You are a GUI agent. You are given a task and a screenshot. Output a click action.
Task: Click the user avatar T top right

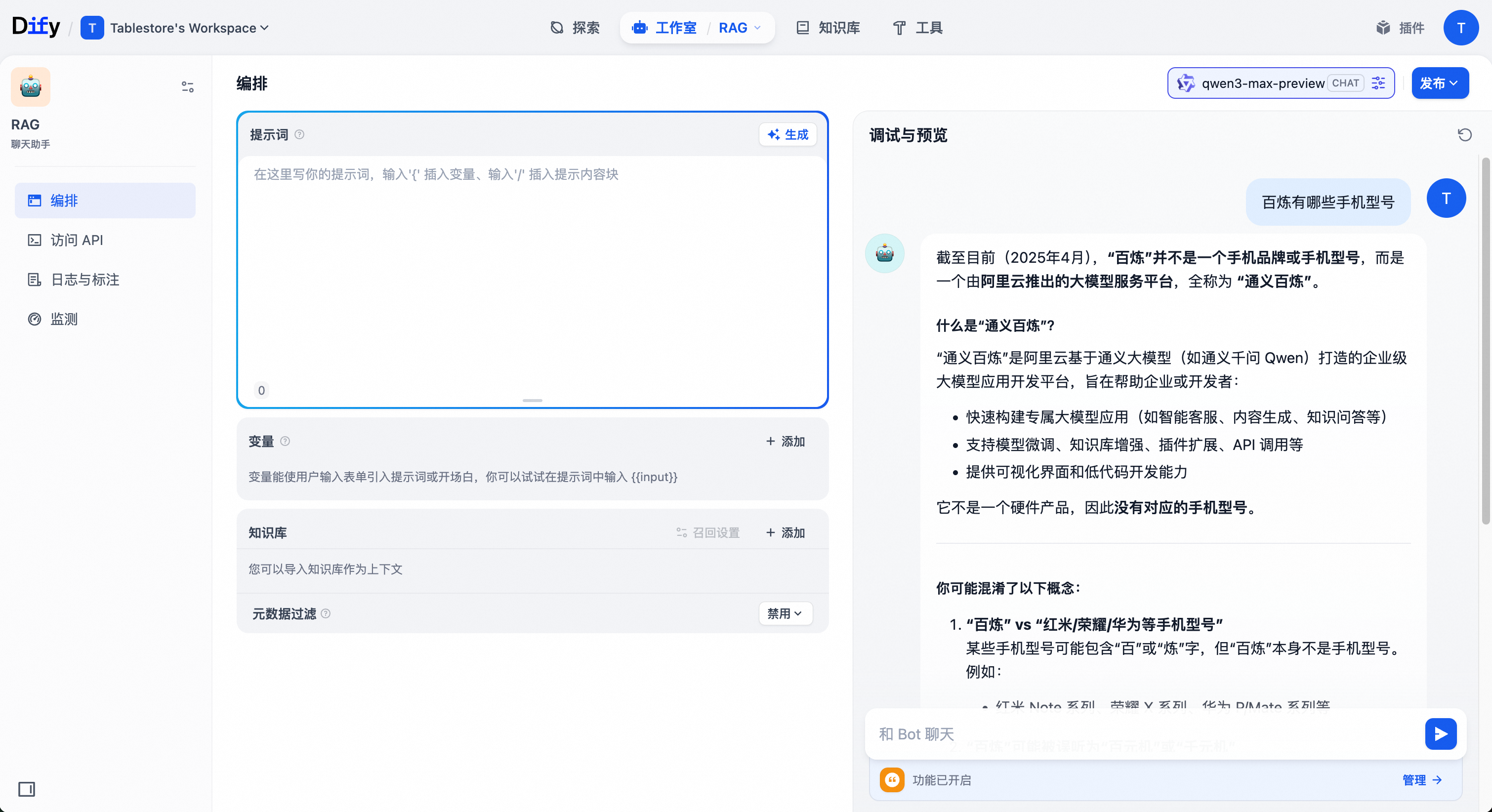pos(1460,28)
